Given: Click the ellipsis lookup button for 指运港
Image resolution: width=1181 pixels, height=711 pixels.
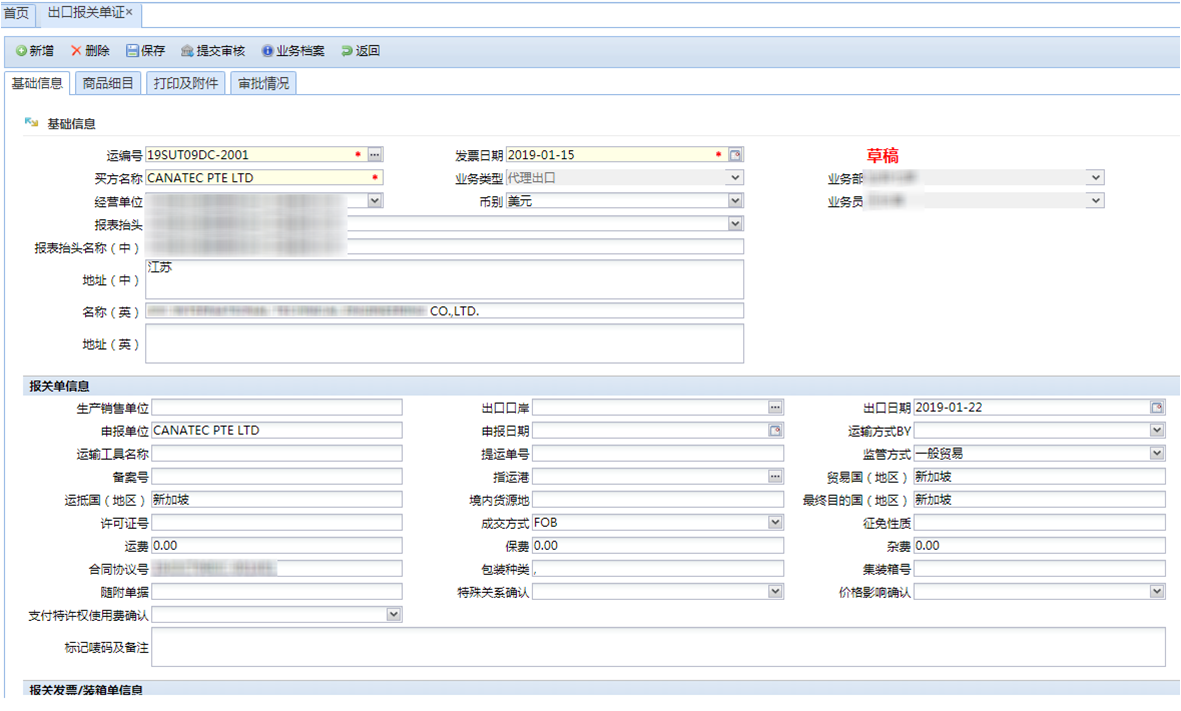Looking at the screenshot, I should point(775,477).
